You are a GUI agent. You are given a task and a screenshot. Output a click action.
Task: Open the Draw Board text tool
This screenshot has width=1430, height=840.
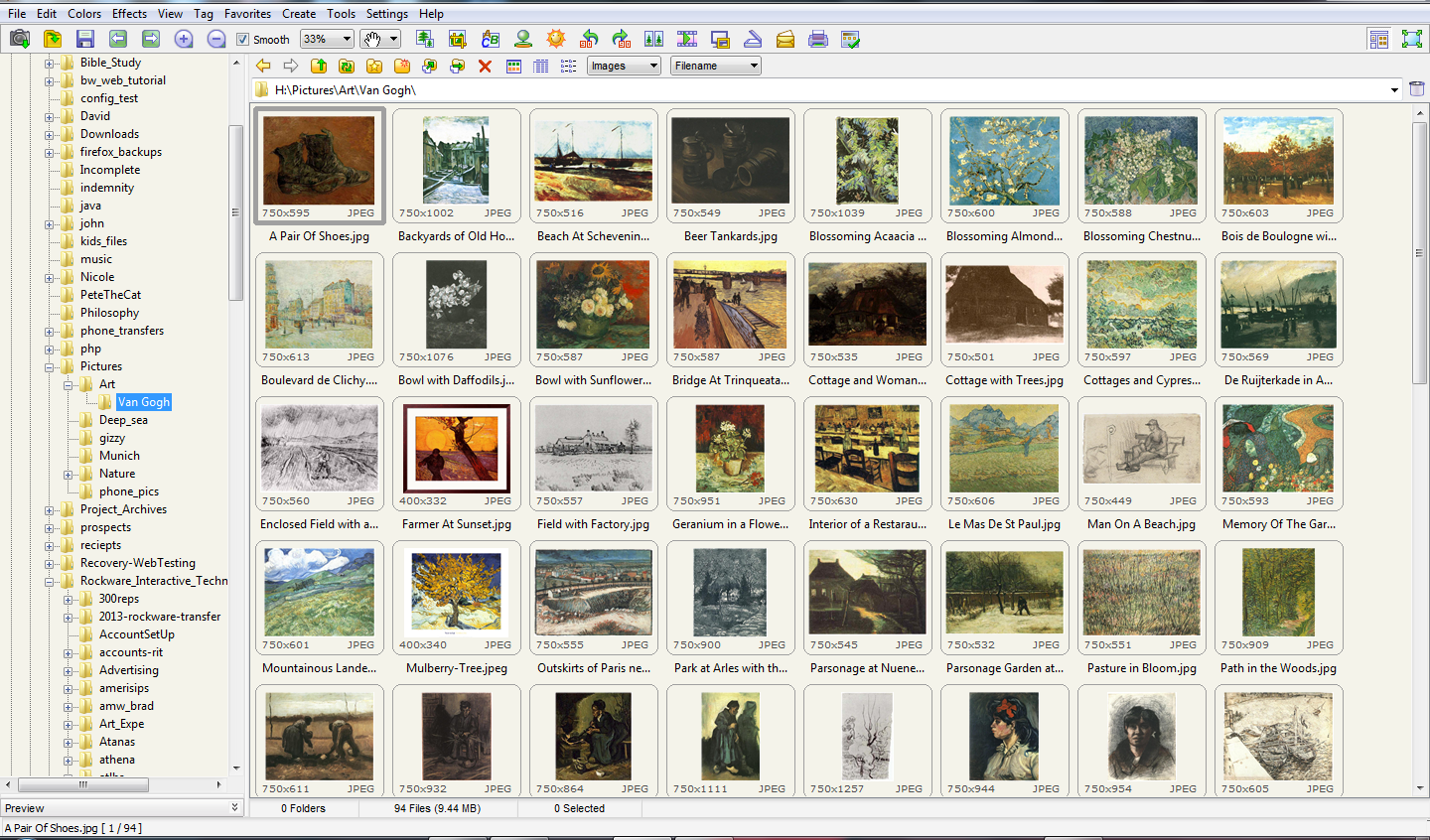491,39
